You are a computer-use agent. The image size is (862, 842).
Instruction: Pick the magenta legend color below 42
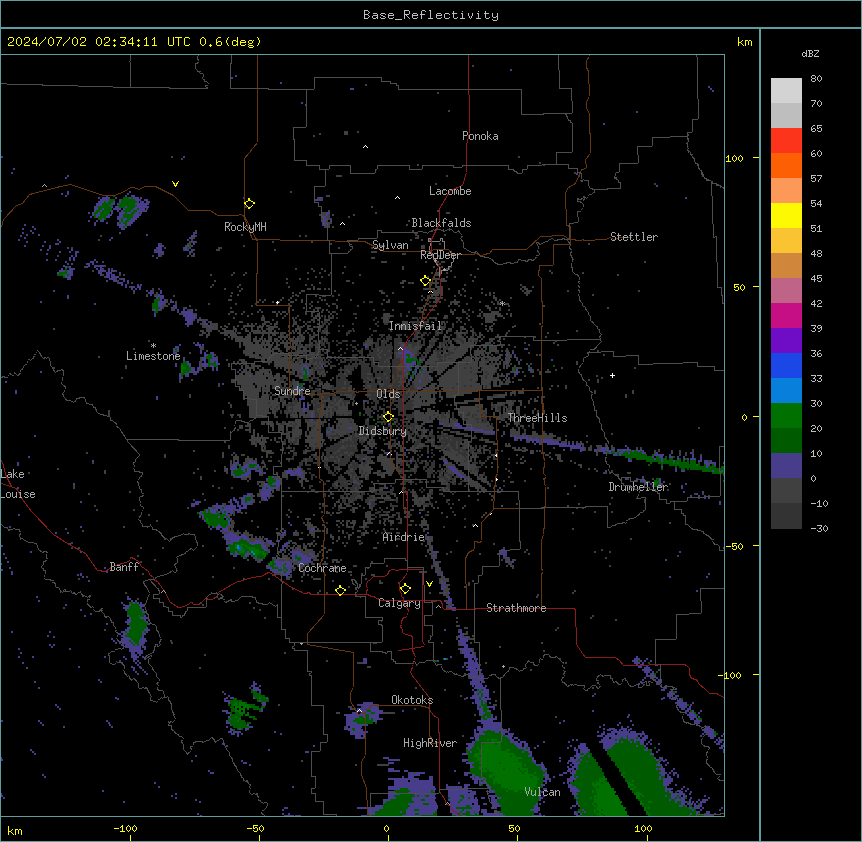(x=786, y=315)
